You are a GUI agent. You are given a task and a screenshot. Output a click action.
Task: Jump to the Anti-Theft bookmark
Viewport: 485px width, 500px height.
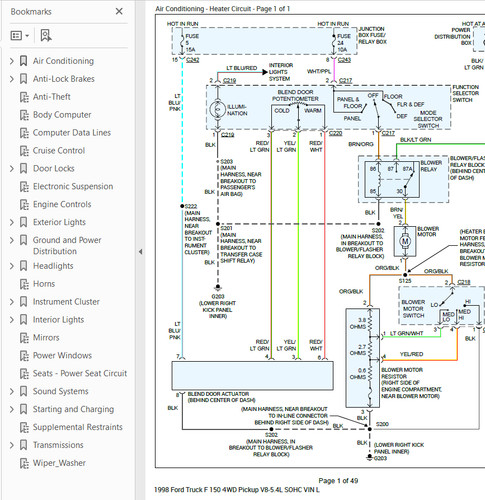(x=52, y=97)
